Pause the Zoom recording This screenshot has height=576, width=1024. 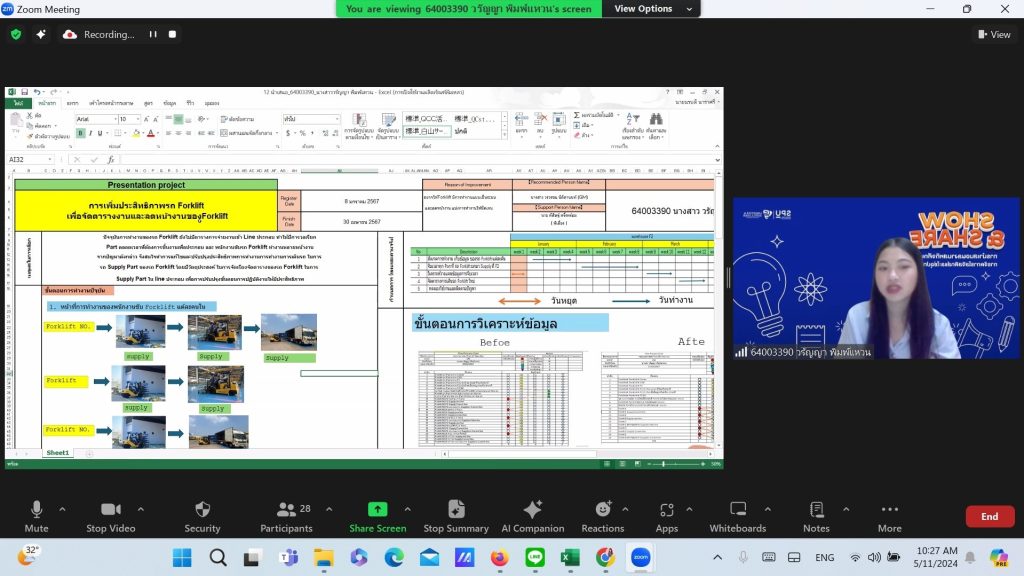tap(153, 34)
